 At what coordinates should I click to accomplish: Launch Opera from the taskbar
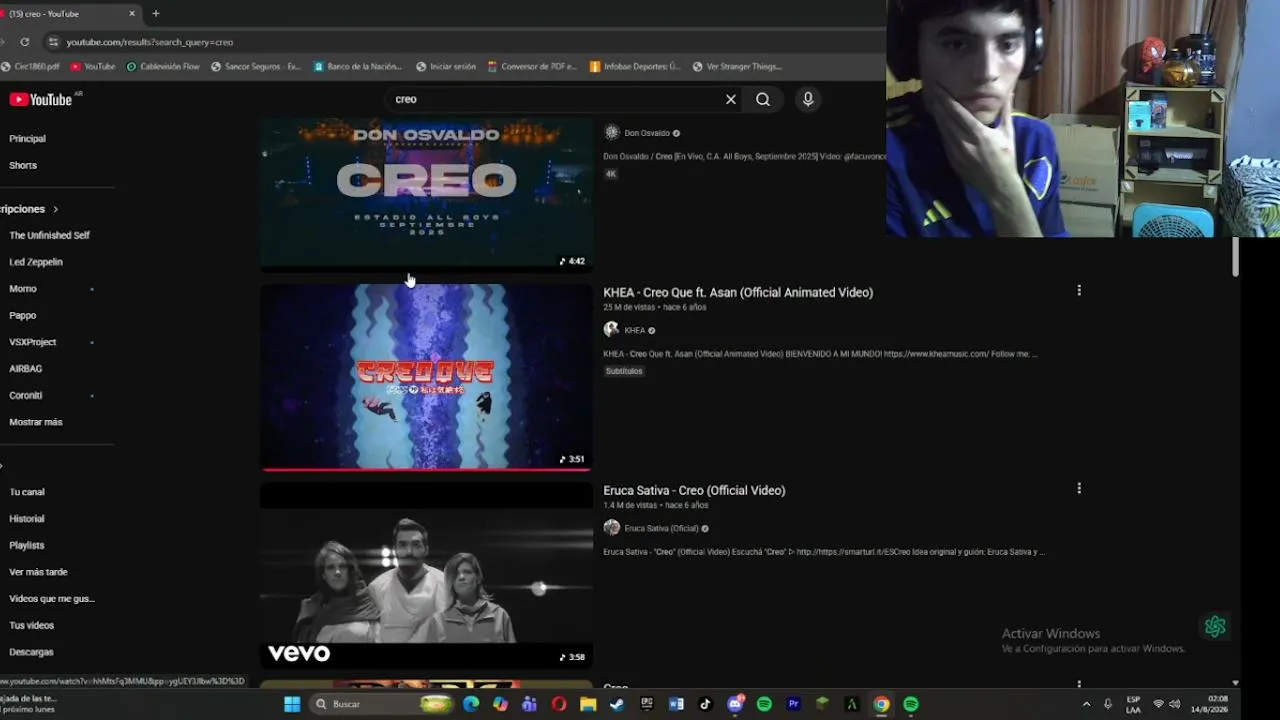click(x=558, y=704)
